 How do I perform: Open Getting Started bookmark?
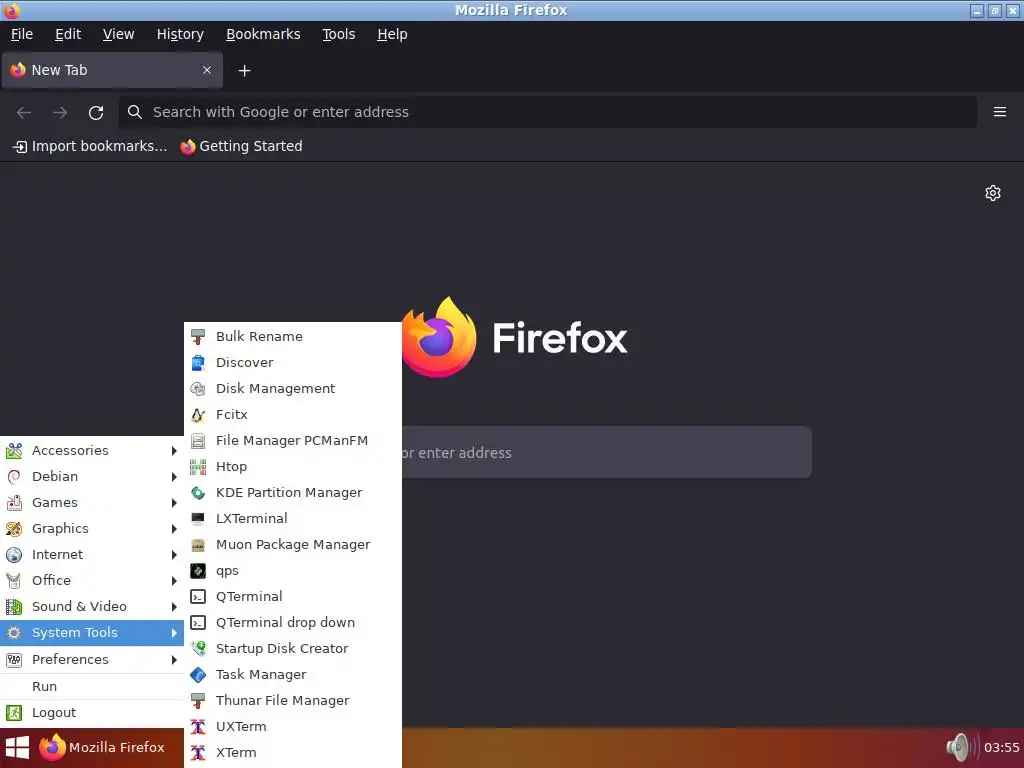point(242,146)
